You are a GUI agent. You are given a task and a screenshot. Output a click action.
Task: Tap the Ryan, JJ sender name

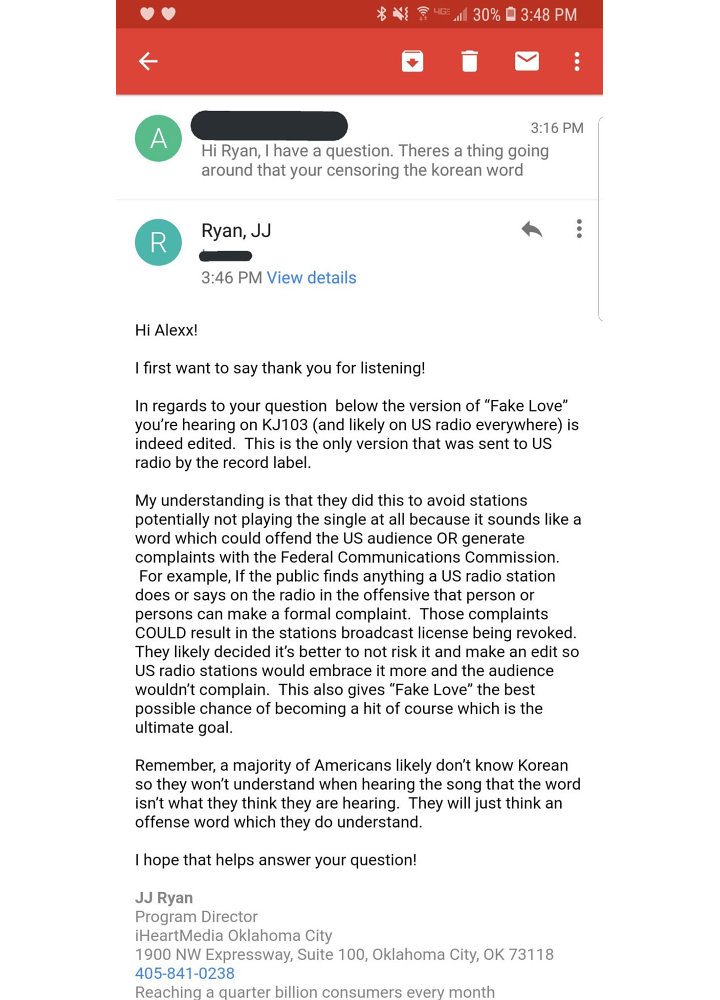[x=236, y=231]
